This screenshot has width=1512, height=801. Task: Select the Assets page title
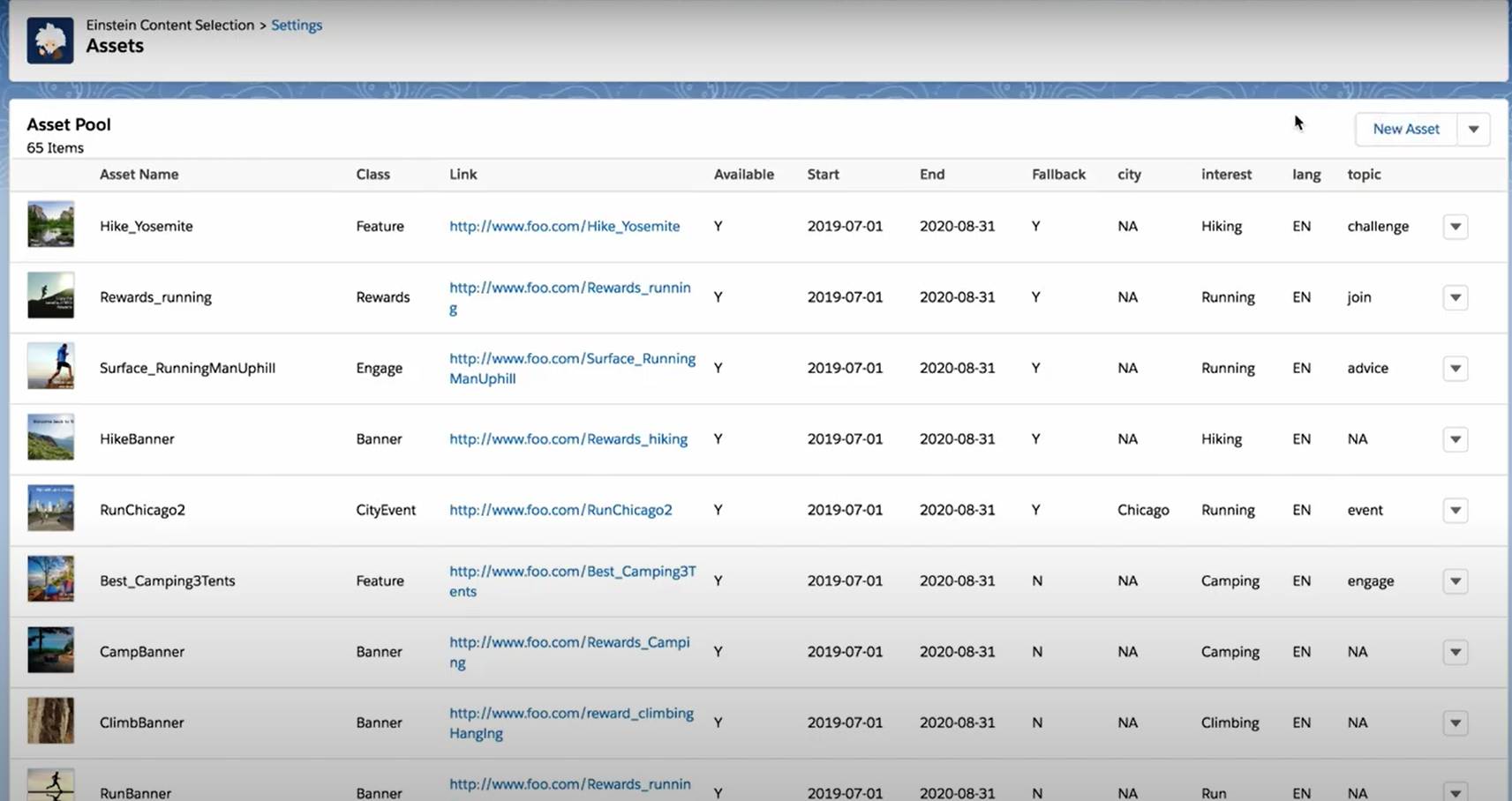pyautogui.click(x=115, y=45)
